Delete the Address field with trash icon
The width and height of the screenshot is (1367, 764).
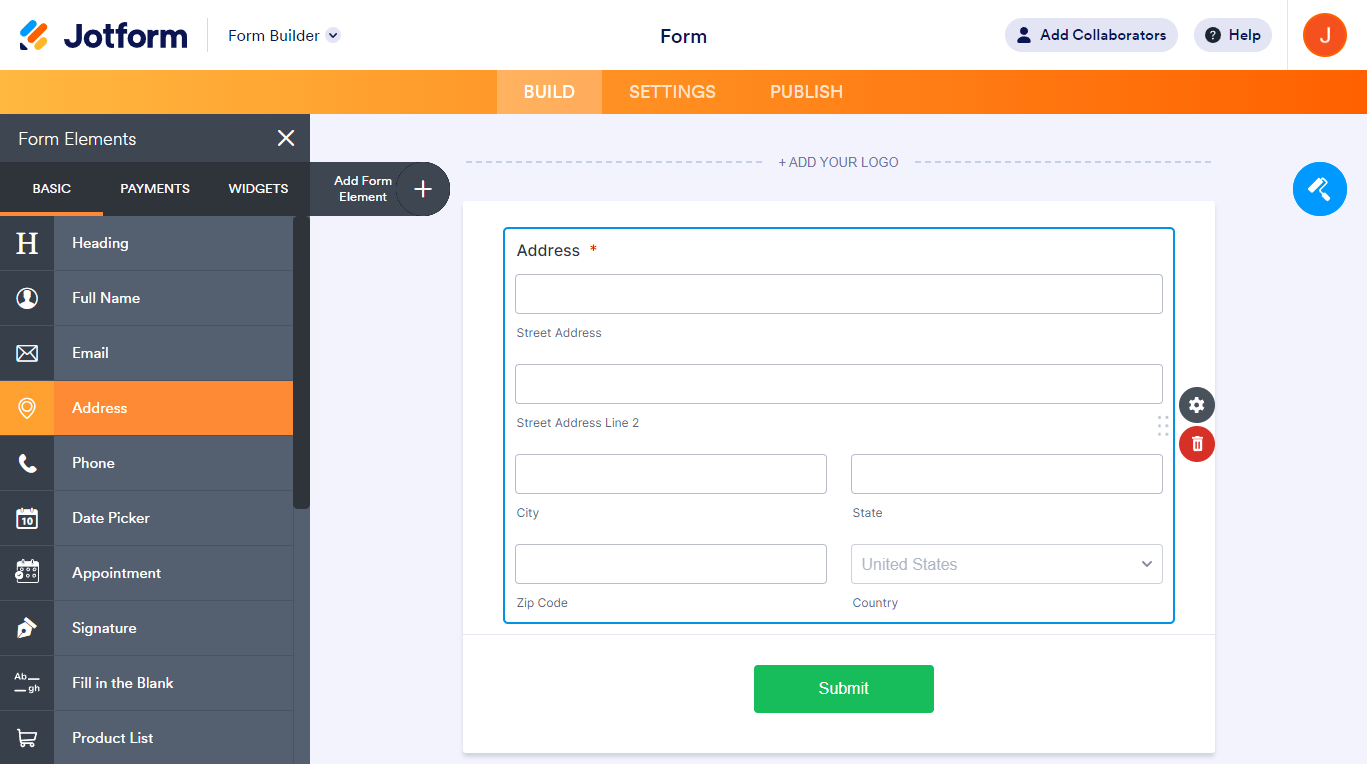[x=1197, y=443]
